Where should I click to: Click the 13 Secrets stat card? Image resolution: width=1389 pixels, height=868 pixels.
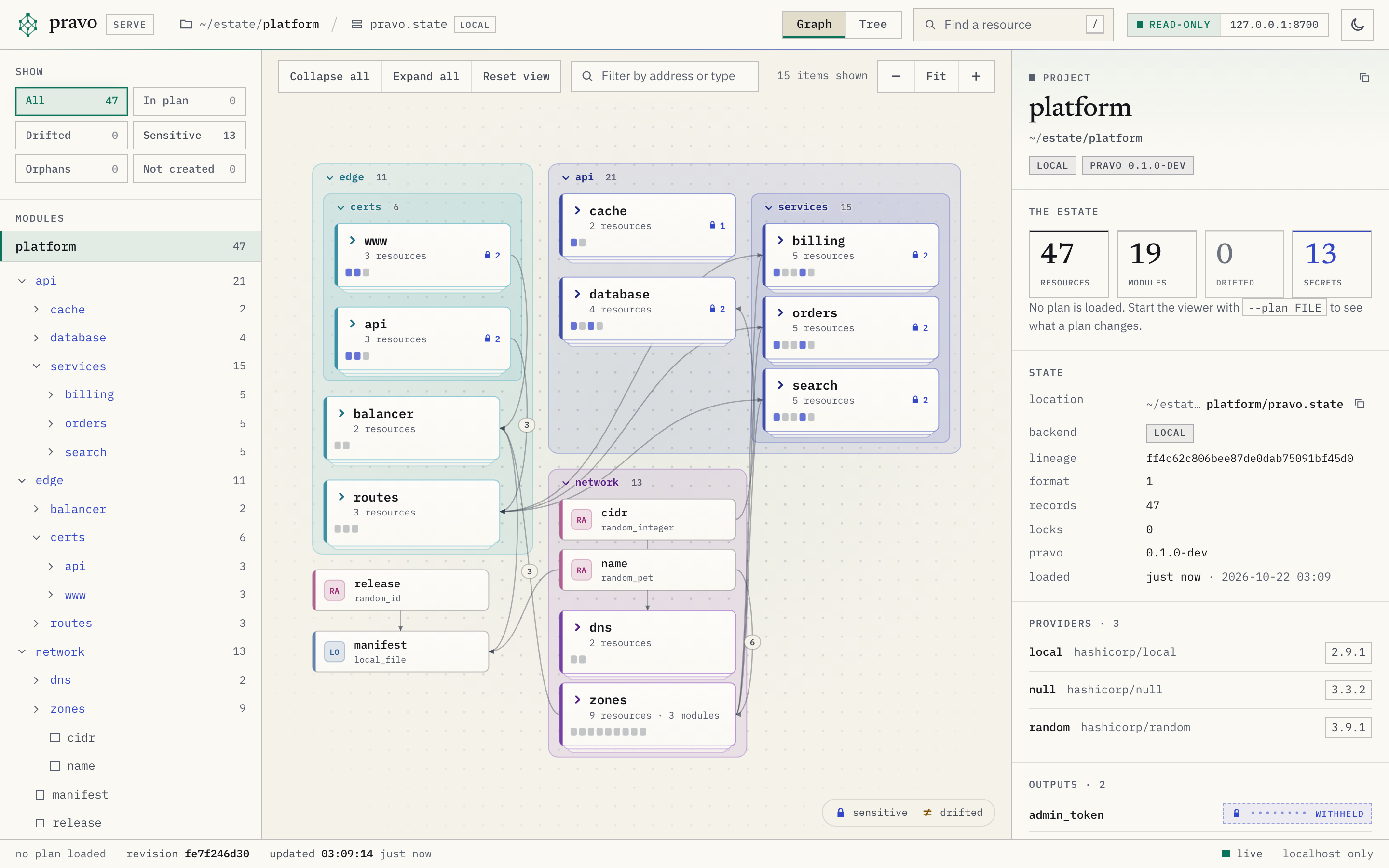point(1331,263)
